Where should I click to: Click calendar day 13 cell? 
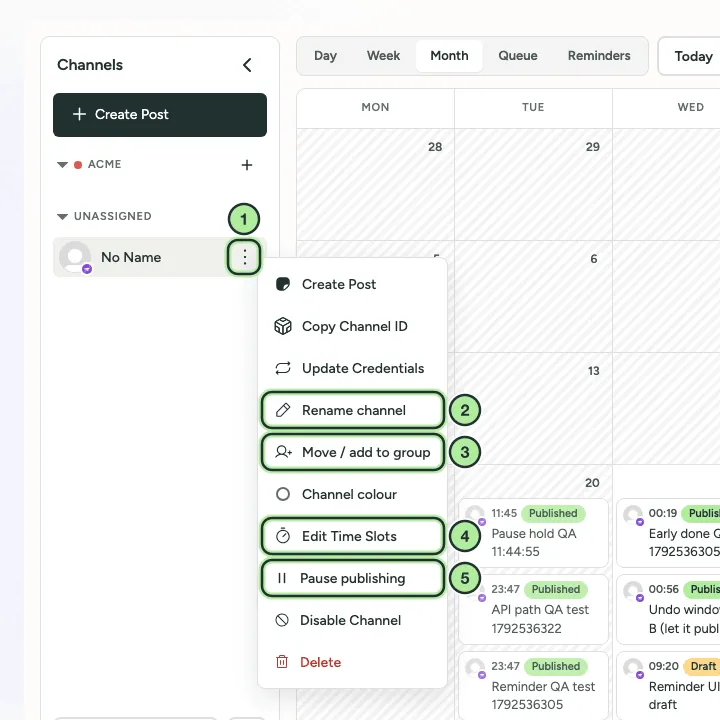click(533, 408)
